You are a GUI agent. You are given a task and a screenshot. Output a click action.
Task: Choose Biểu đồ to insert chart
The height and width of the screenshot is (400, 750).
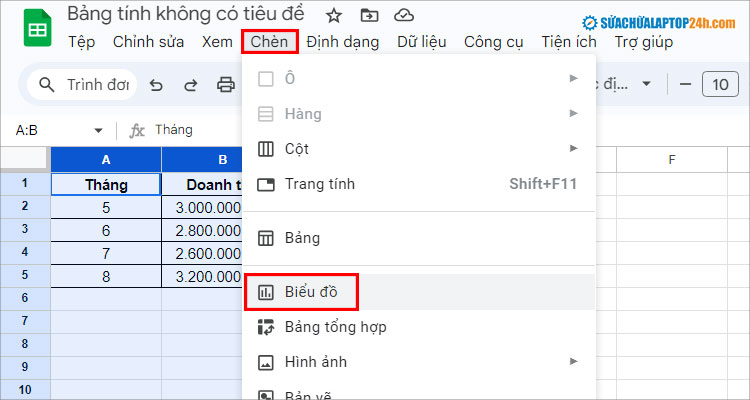(419, 292)
